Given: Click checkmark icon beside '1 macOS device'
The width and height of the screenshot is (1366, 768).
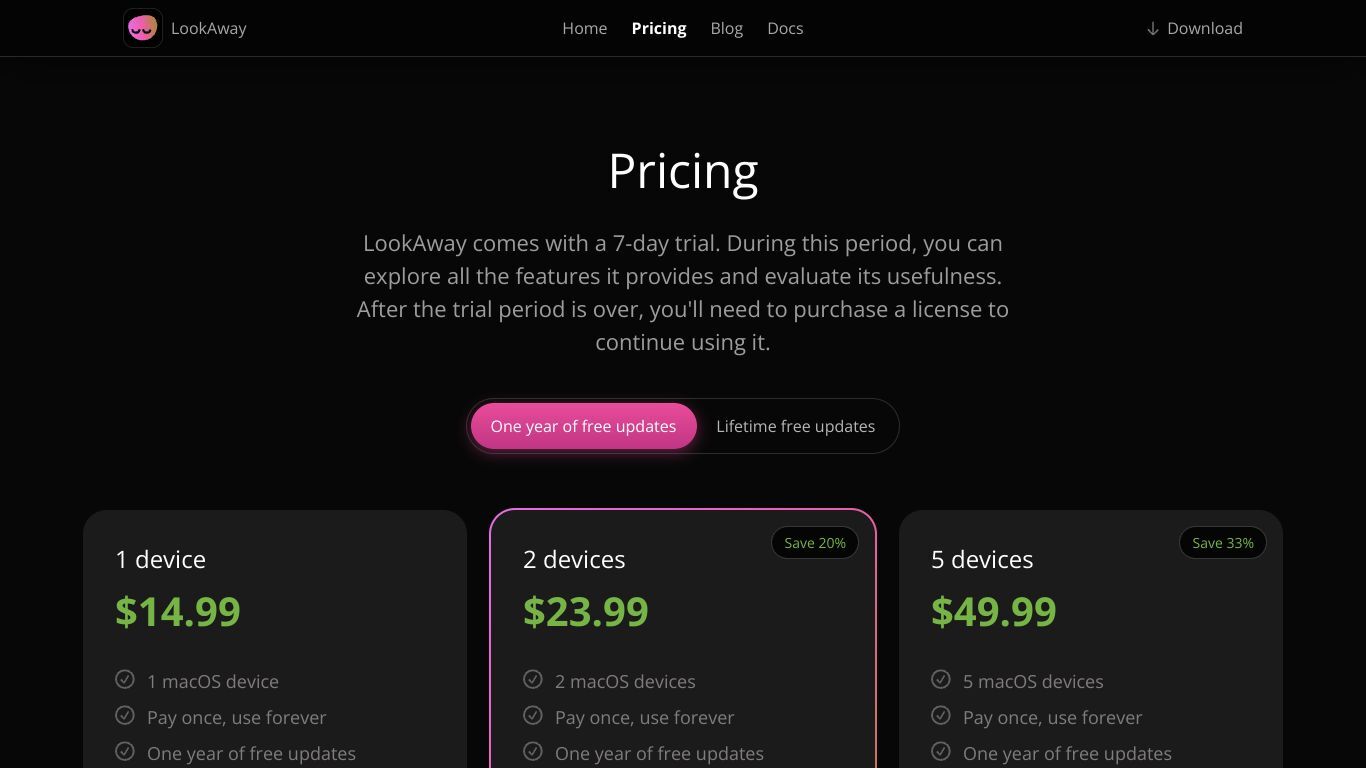Looking at the screenshot, I should 125,680.
